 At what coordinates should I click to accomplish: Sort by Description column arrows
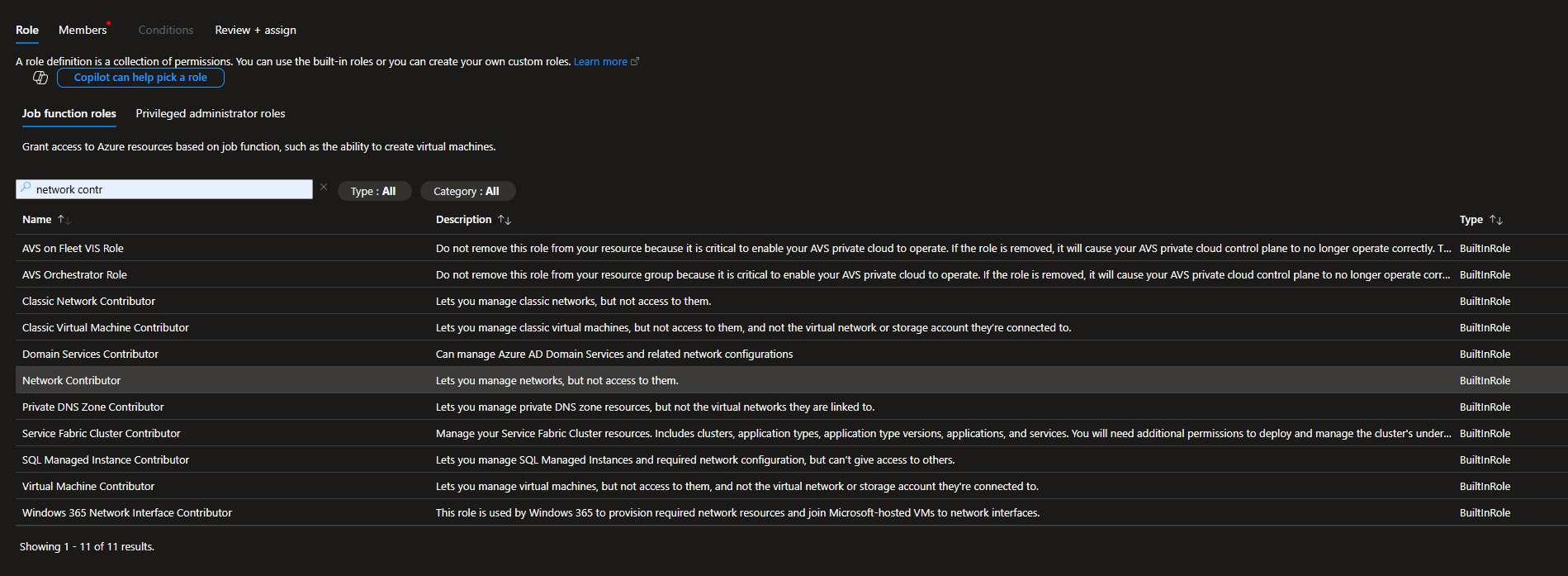(x=505, y=220)
